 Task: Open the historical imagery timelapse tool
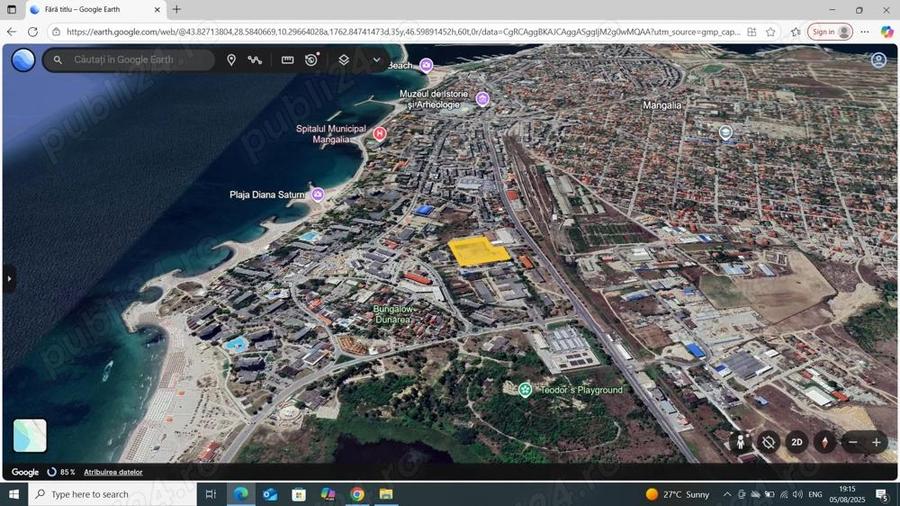tap(312, 60)
